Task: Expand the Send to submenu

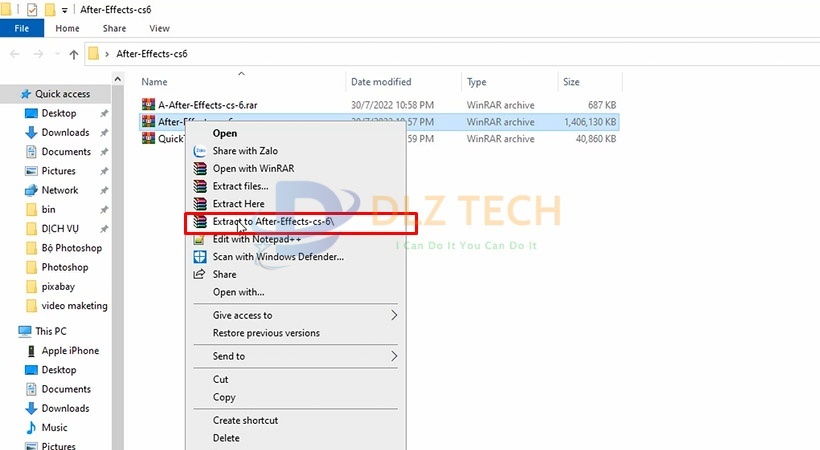Action: coord(394,356)
